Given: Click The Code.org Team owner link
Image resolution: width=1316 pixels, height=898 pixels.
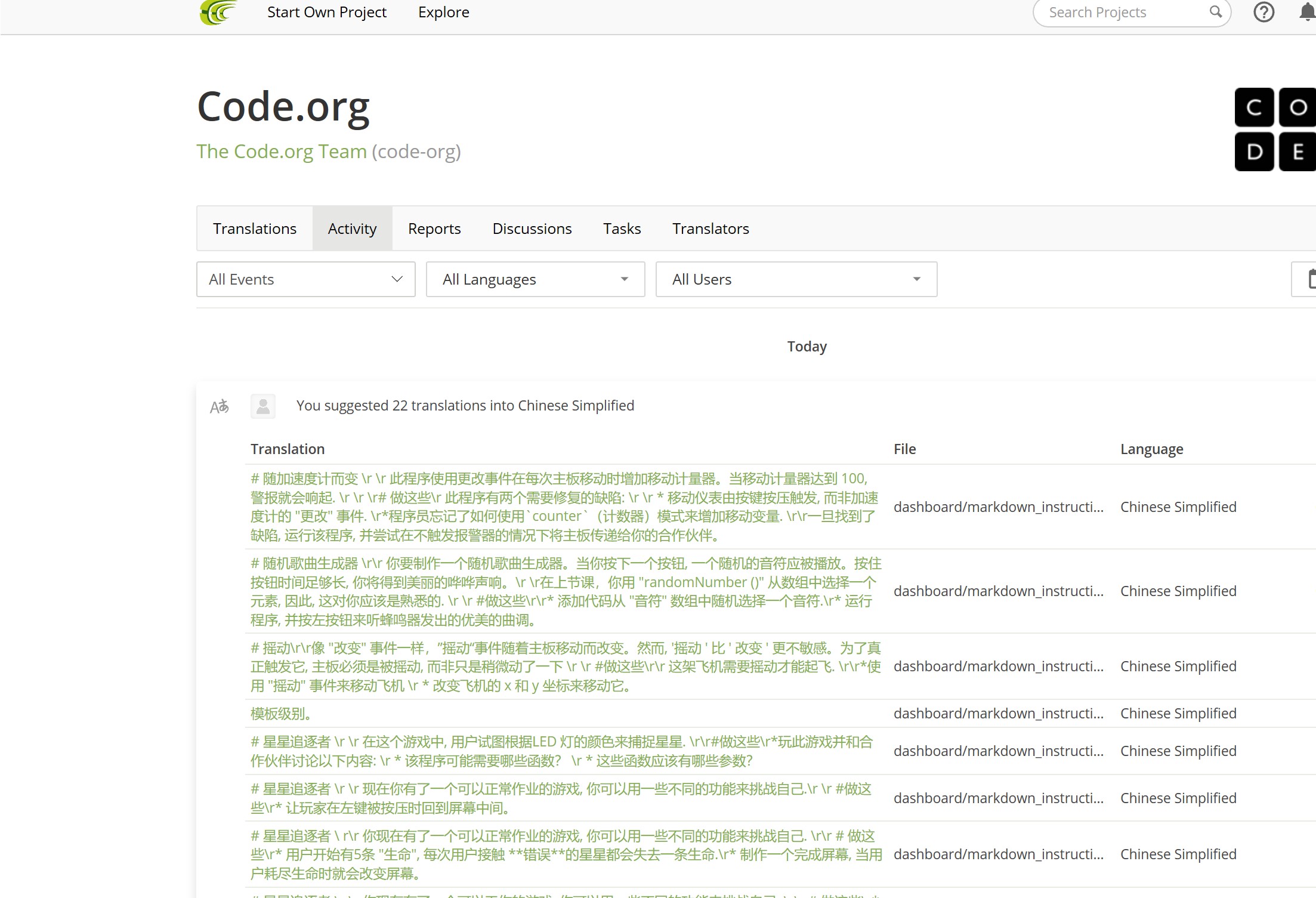Looking at the screenshot, I should pos(281,152).
